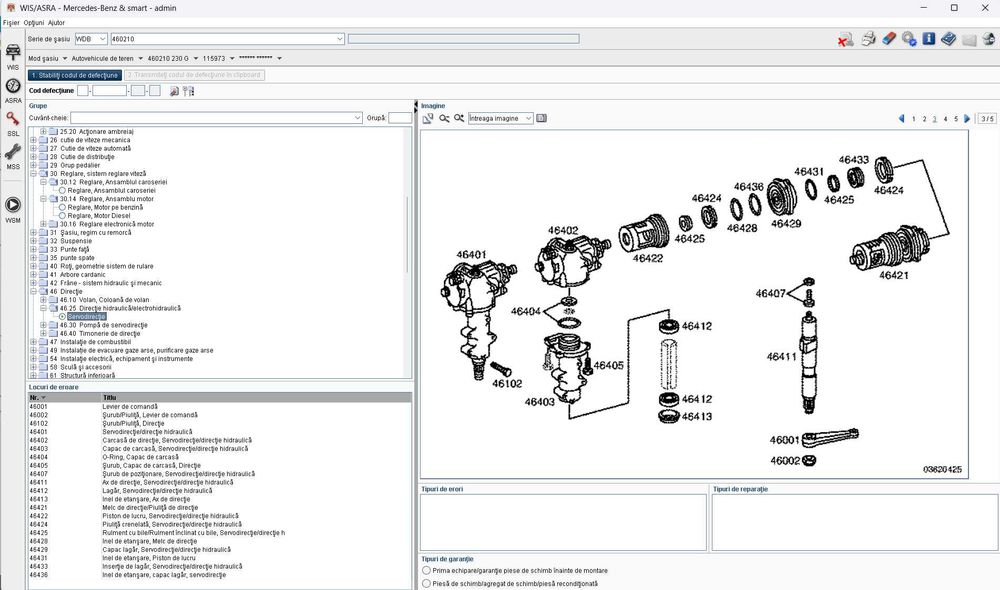Click the blue help book icon
The height and width of the screenshot is (590, 1000).
(x=948, y=39)
